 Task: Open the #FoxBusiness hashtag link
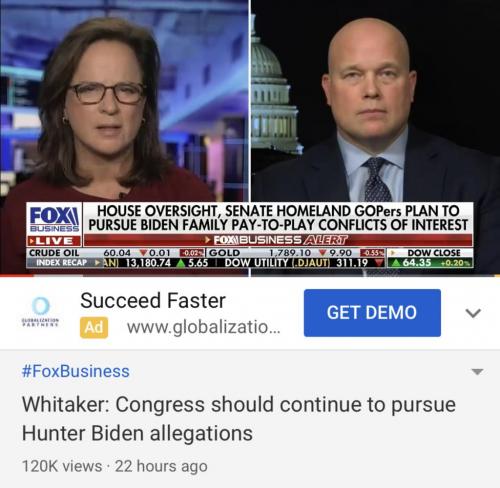click(76, 371)
